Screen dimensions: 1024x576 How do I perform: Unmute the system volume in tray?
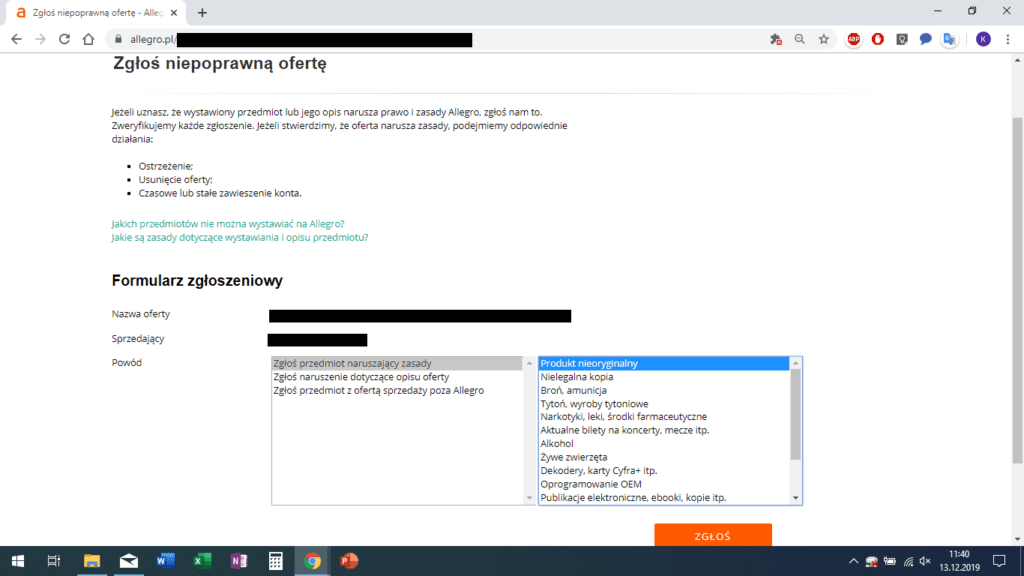925,561
